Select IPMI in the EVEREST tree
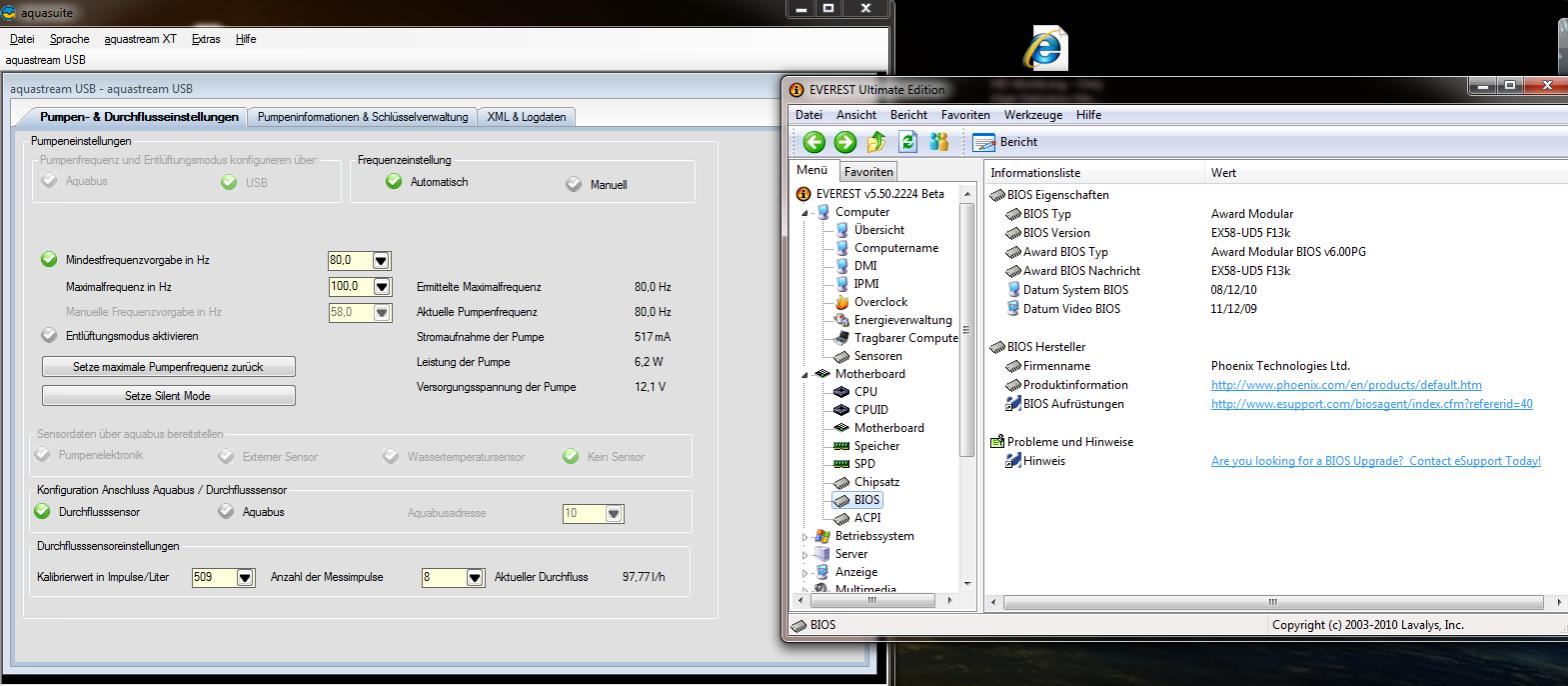Image resolution: width=1568 pixels, height=686 pixels. click(866, 284)
